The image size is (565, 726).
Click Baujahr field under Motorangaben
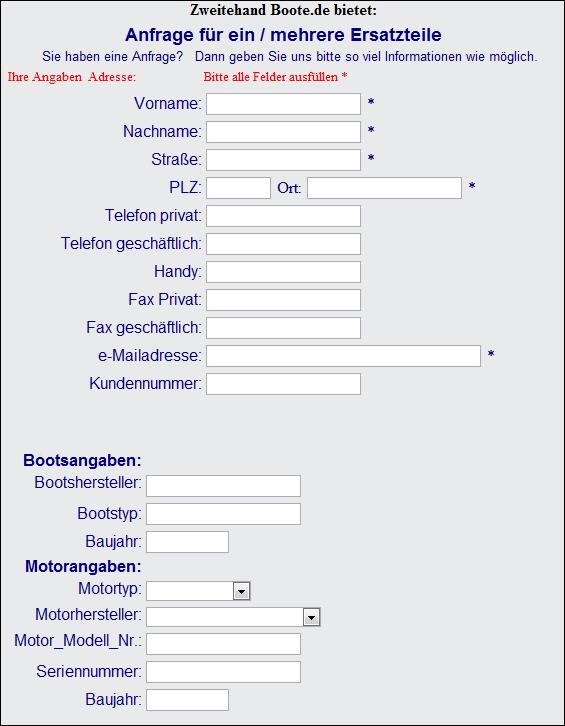(187, 700)
